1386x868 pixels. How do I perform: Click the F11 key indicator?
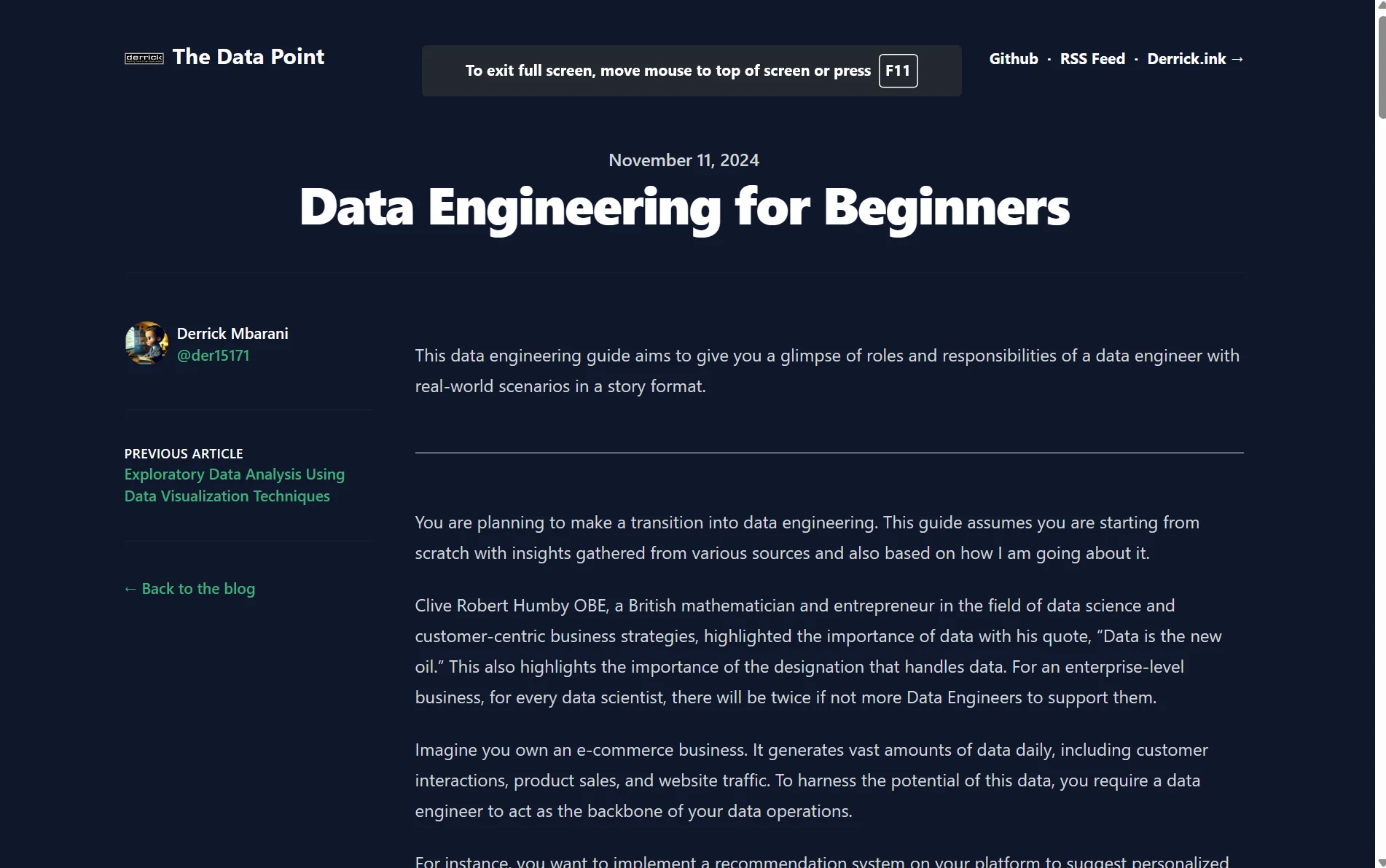(898, 71)
